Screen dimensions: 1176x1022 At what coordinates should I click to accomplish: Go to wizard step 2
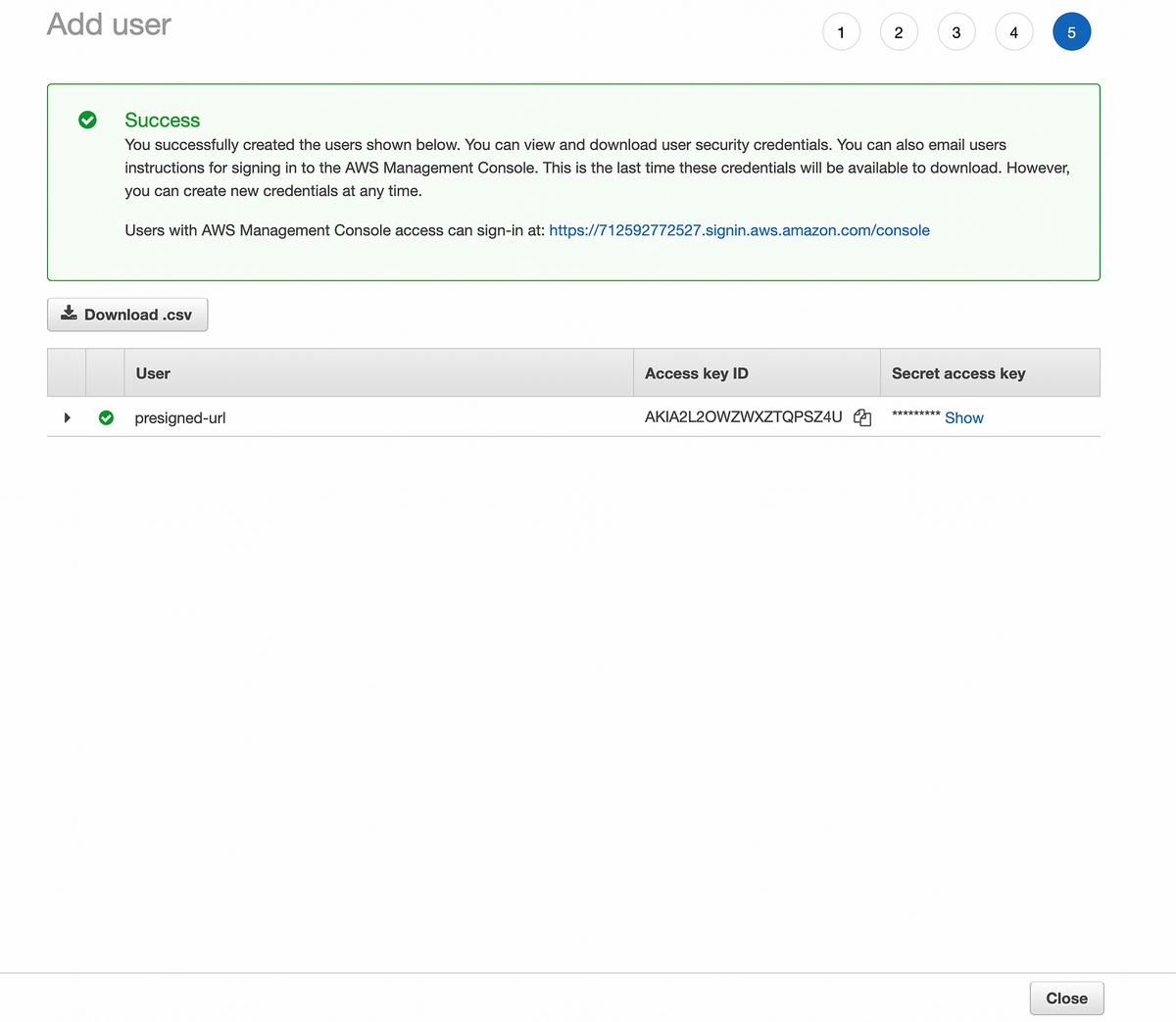[899, 32]
